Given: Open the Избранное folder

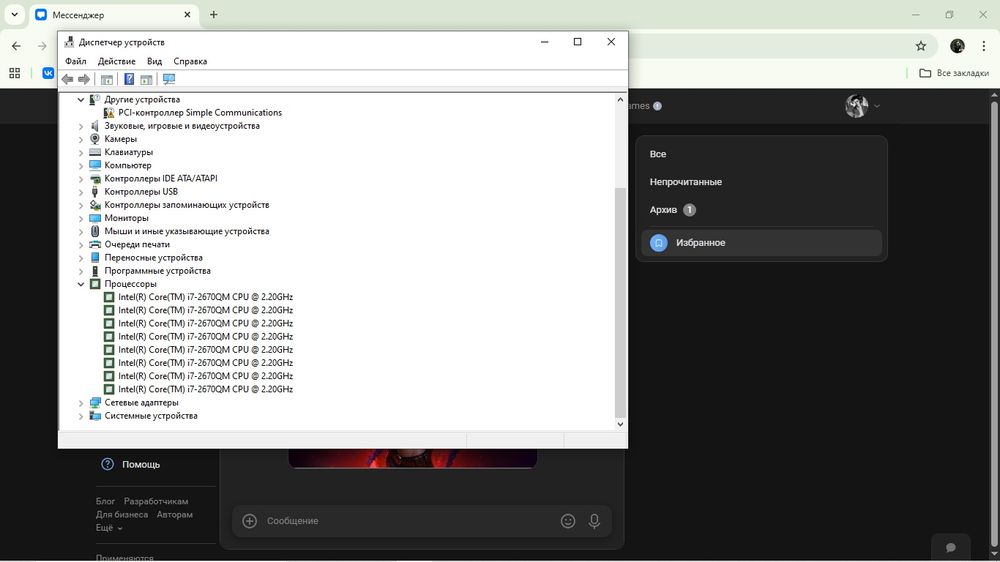Looking at the screenshot, I should 761,242.
